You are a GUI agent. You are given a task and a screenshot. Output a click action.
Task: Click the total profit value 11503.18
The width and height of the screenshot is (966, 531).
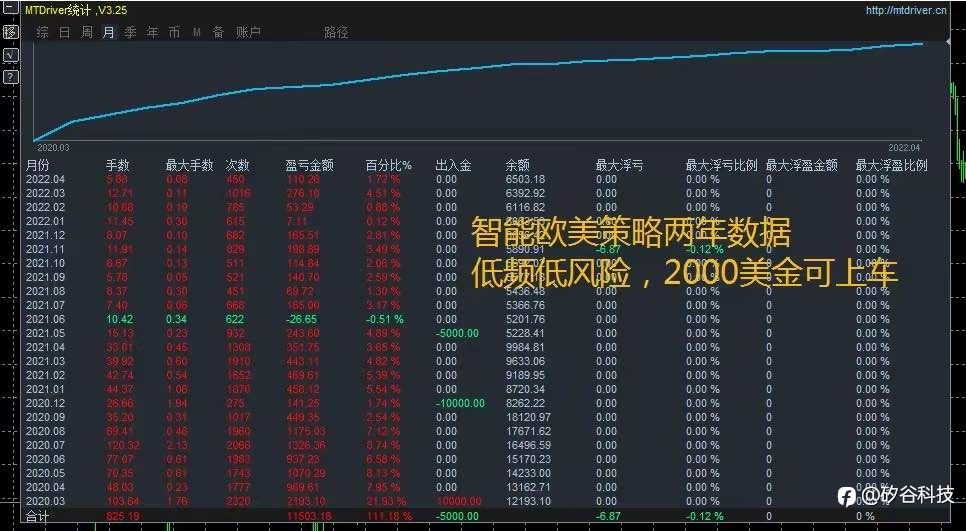(309, 516)
